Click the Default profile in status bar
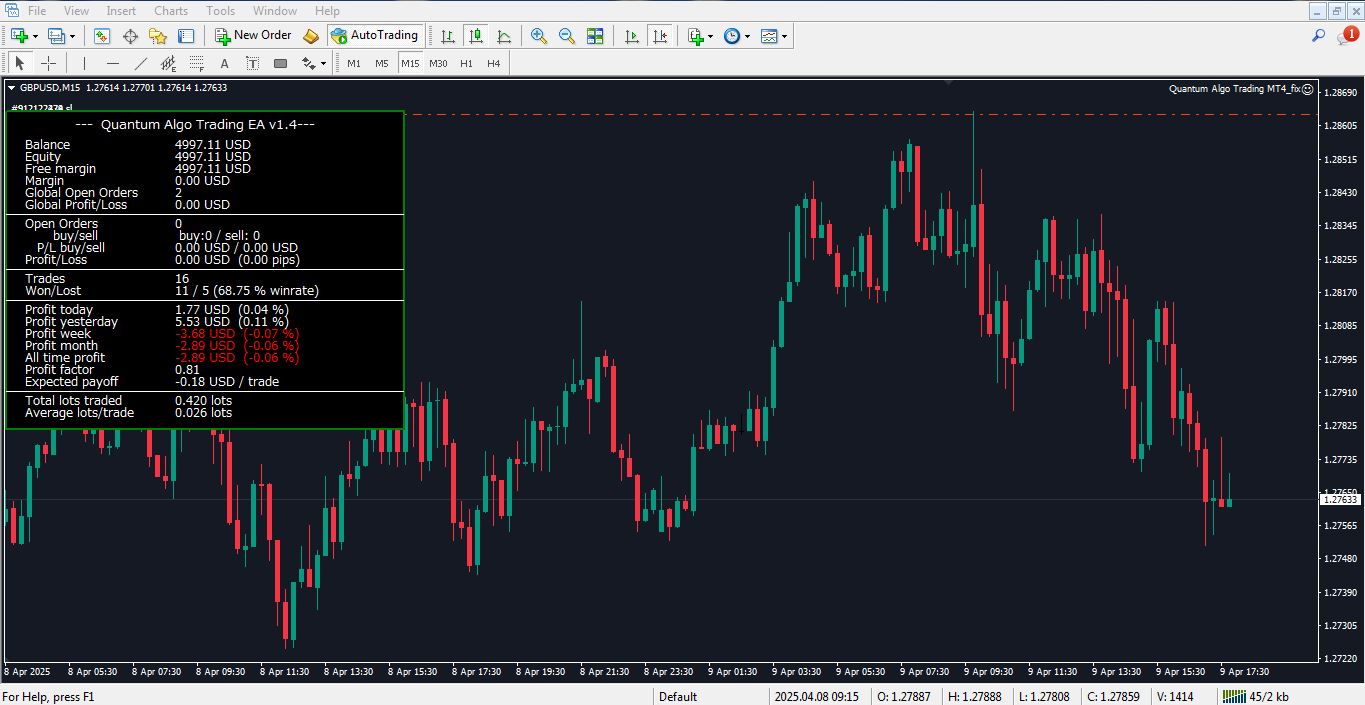Screen dimensions: 1365x705 click(x=678, y=696)
